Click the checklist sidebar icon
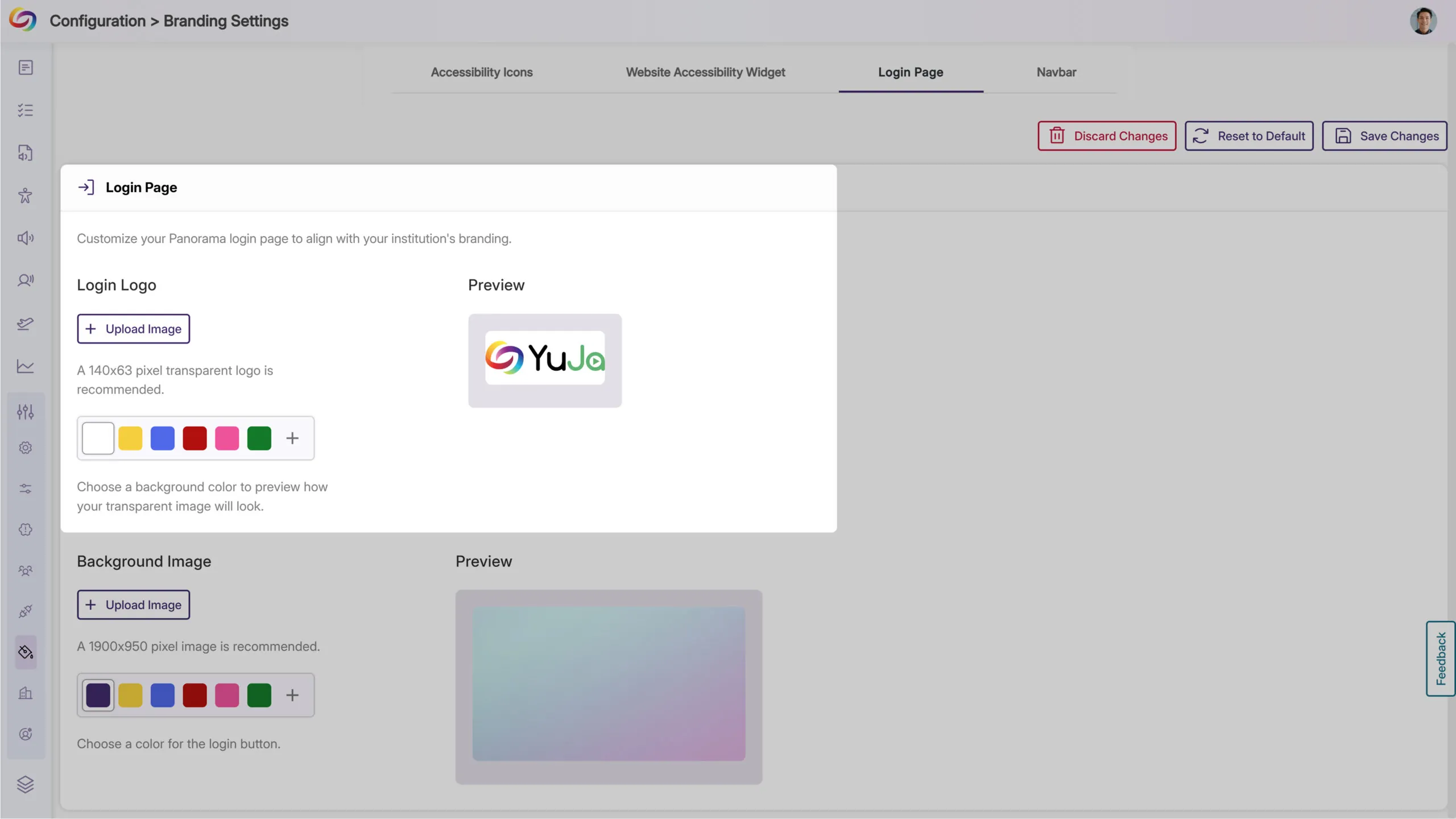The height and width of the screenshot is (819, 1456). 25,110
